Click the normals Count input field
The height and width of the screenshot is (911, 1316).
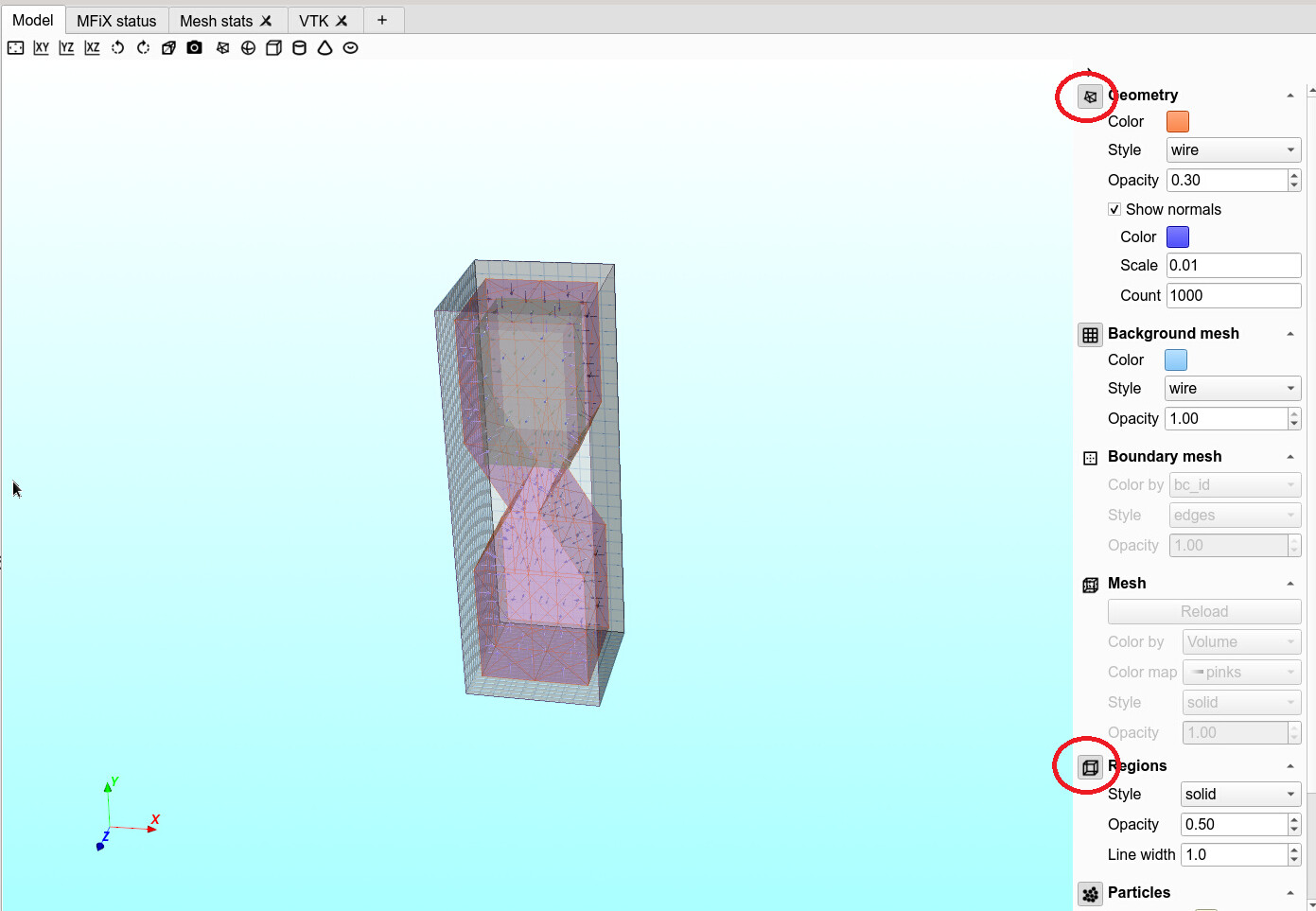pyautogui.click(x=1233, y=295)
